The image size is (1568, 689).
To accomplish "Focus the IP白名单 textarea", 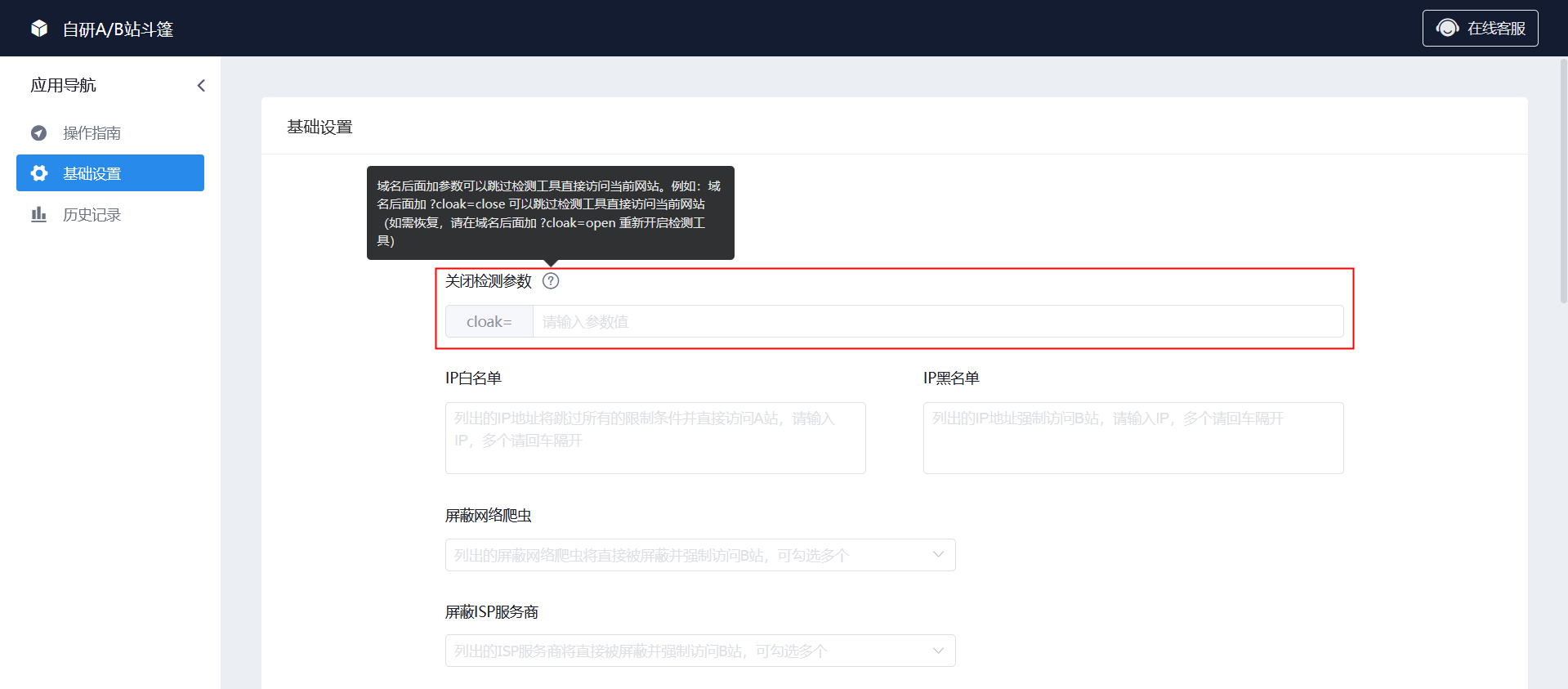I will pos(655,438).
